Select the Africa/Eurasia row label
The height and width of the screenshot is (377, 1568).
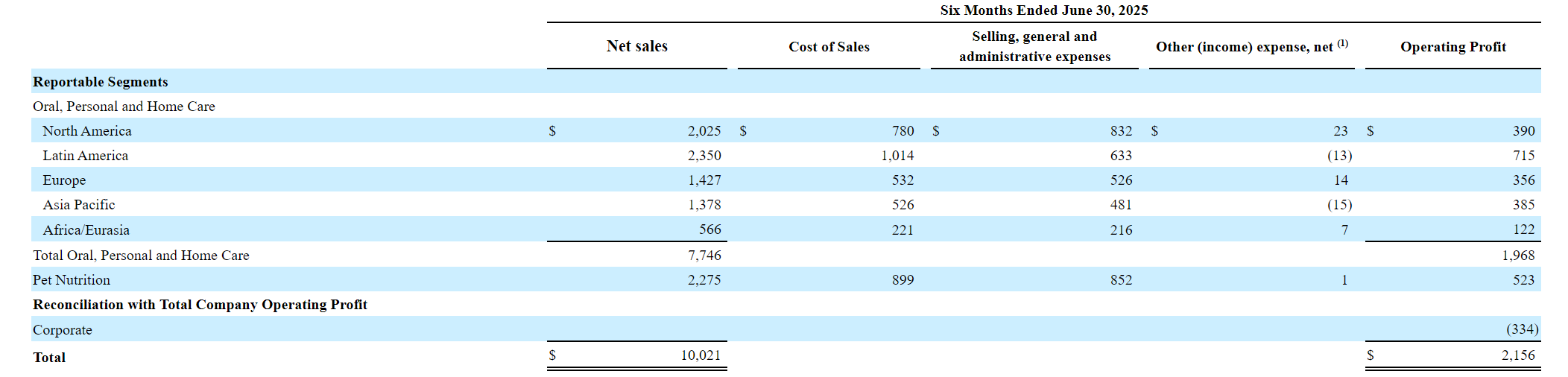tap(86, 230)
